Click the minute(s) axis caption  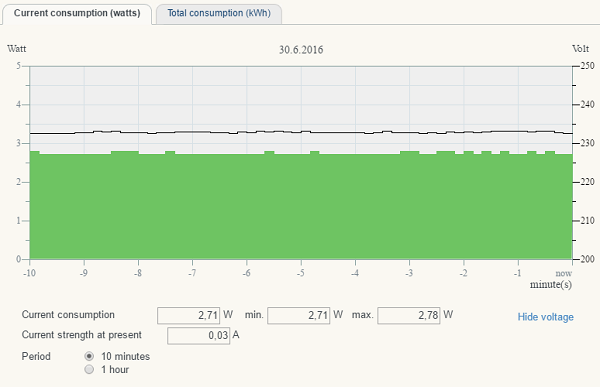pyautogui.click(x=551, y=284)
